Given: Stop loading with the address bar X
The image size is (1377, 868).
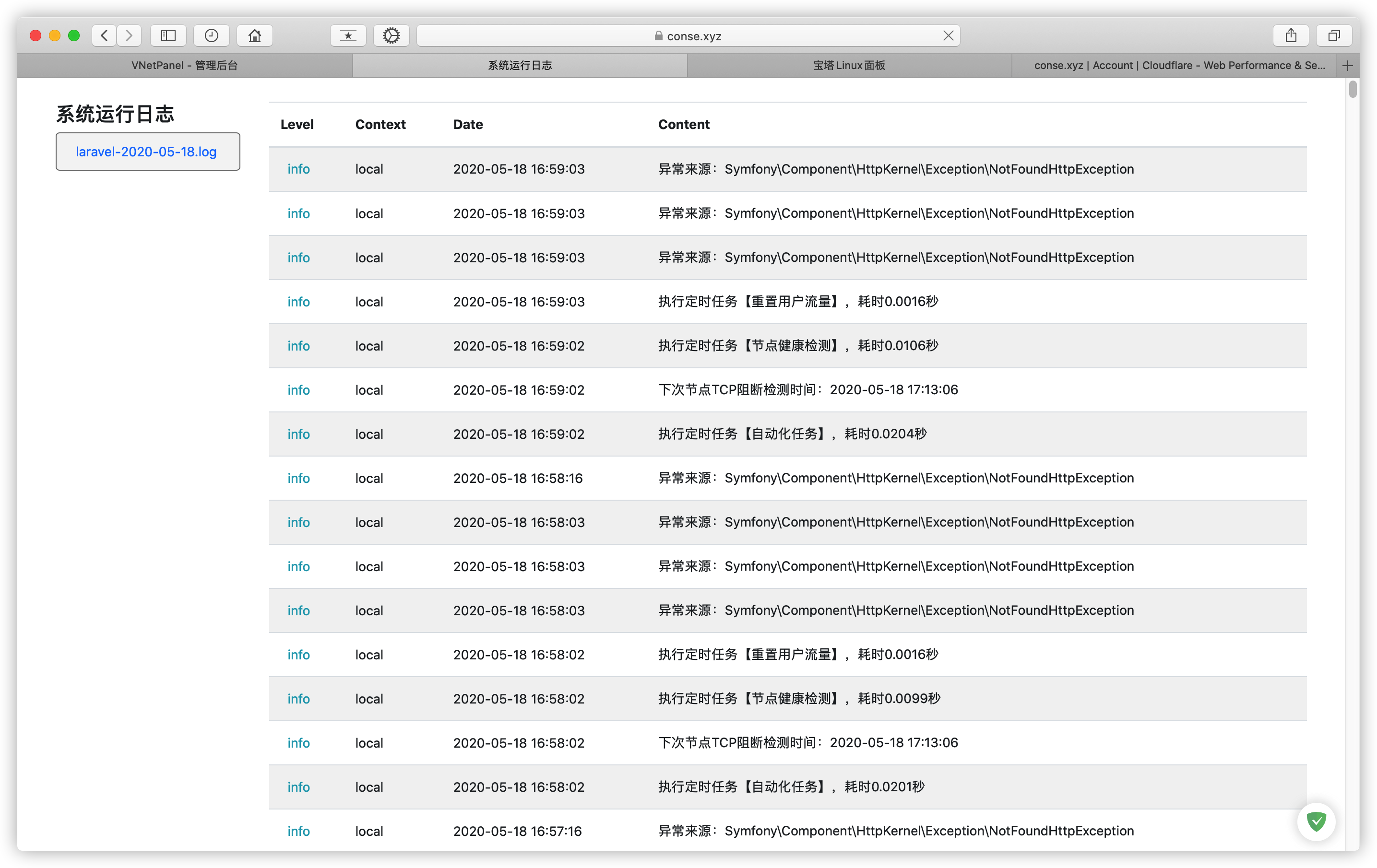Looking at the screenshot, I should pyautogui.click(x=948, y=35).
